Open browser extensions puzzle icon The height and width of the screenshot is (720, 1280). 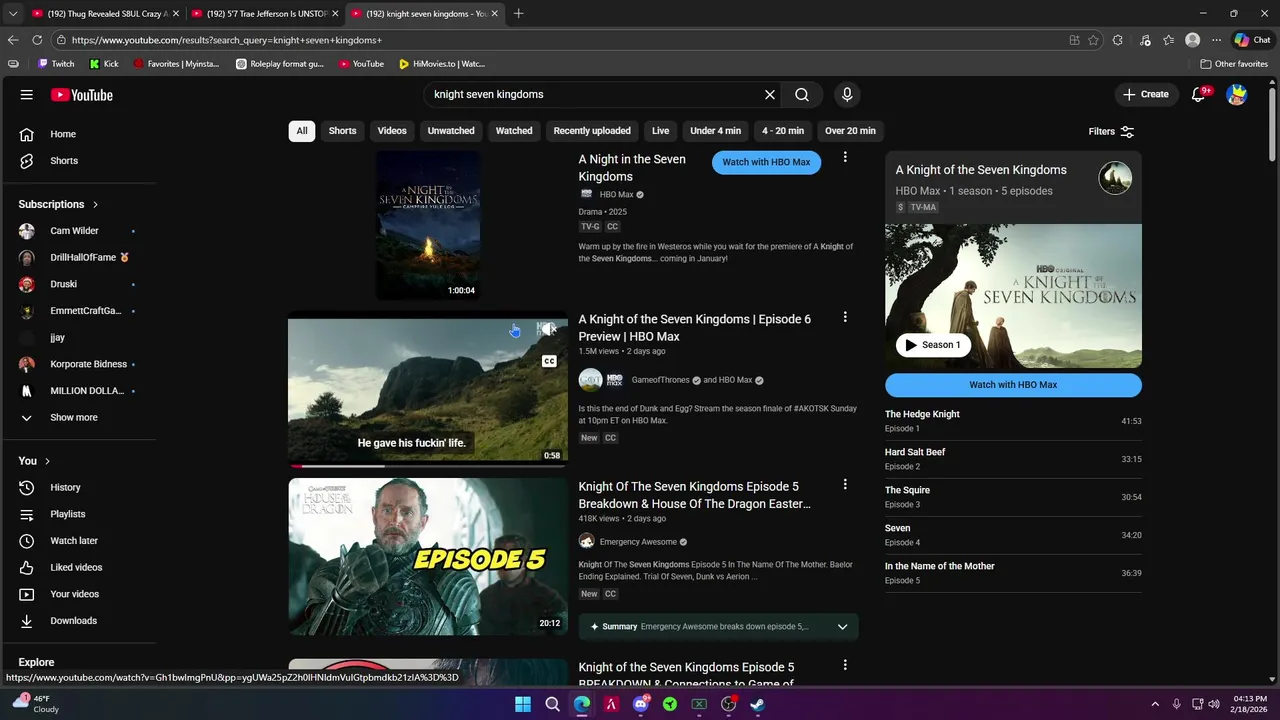(1118, 40)
